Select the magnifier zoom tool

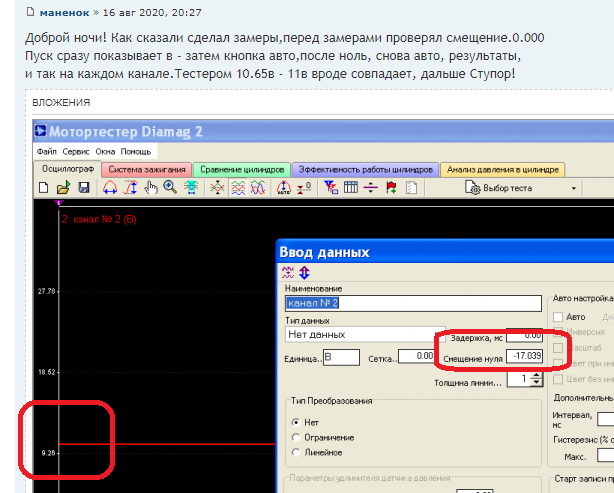tap(170, 187)
